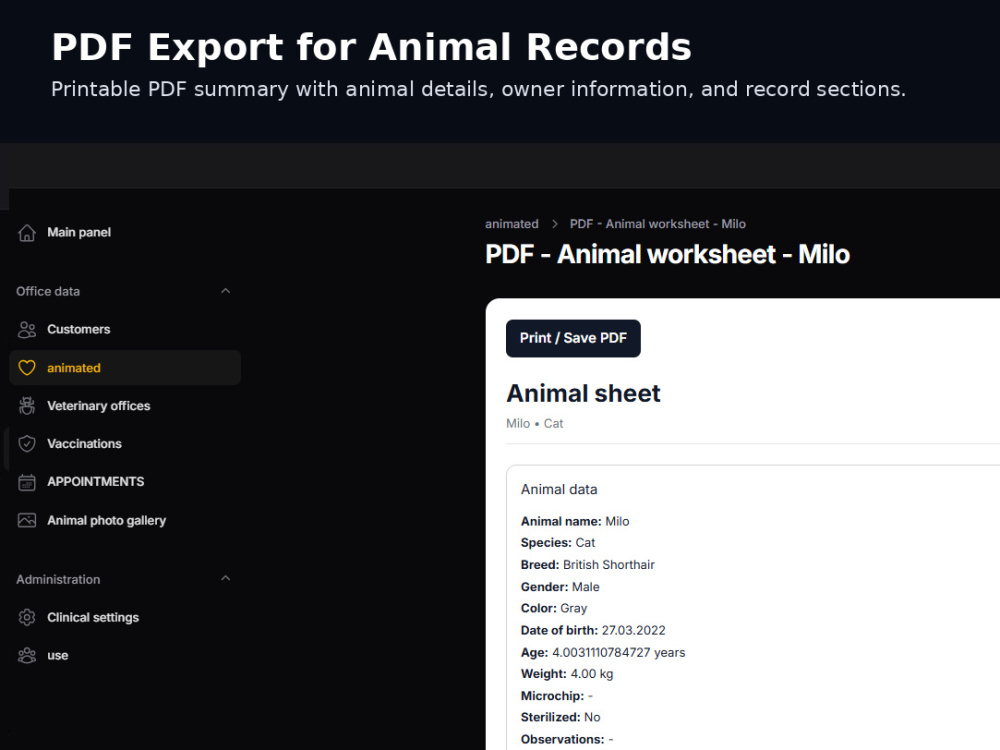Screen dimensions: 1000x750
Task: Click the Animal photo gallery image icon
Action: click(27, 520)
